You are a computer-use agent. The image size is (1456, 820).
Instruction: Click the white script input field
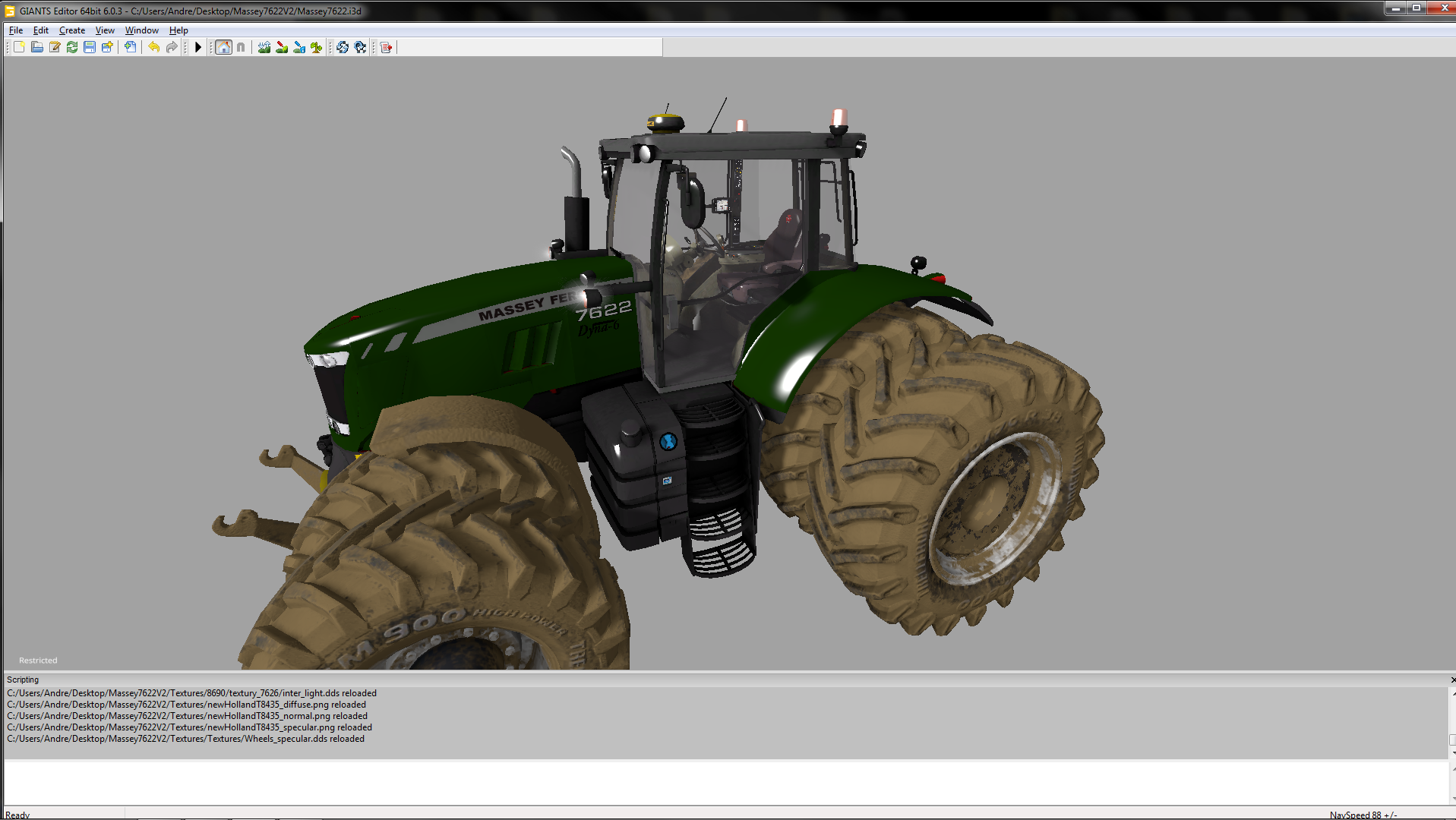point(722,782)
